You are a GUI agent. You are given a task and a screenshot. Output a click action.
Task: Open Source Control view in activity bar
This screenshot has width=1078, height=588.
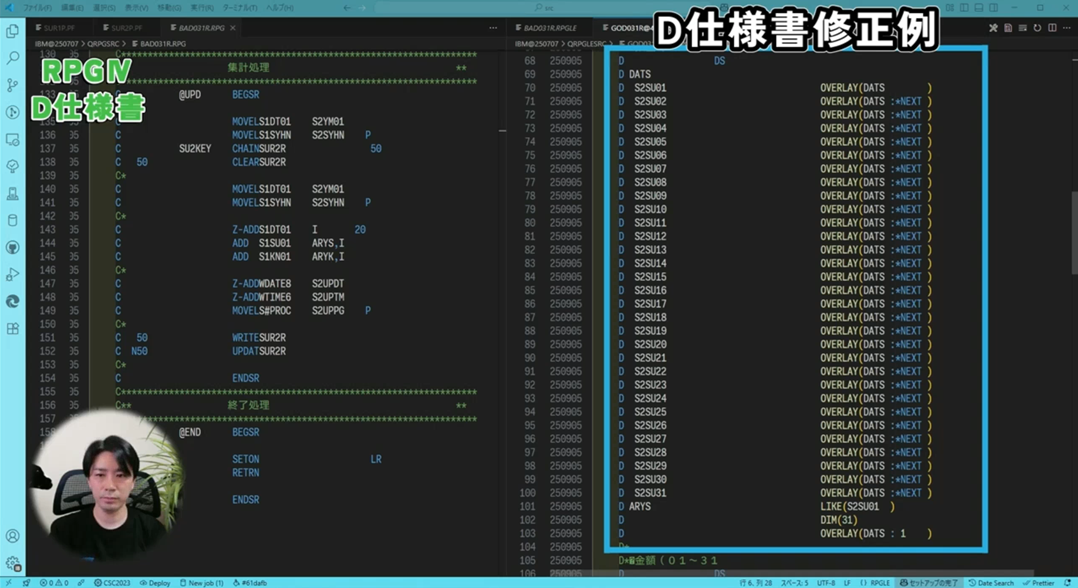click(13, 85)
